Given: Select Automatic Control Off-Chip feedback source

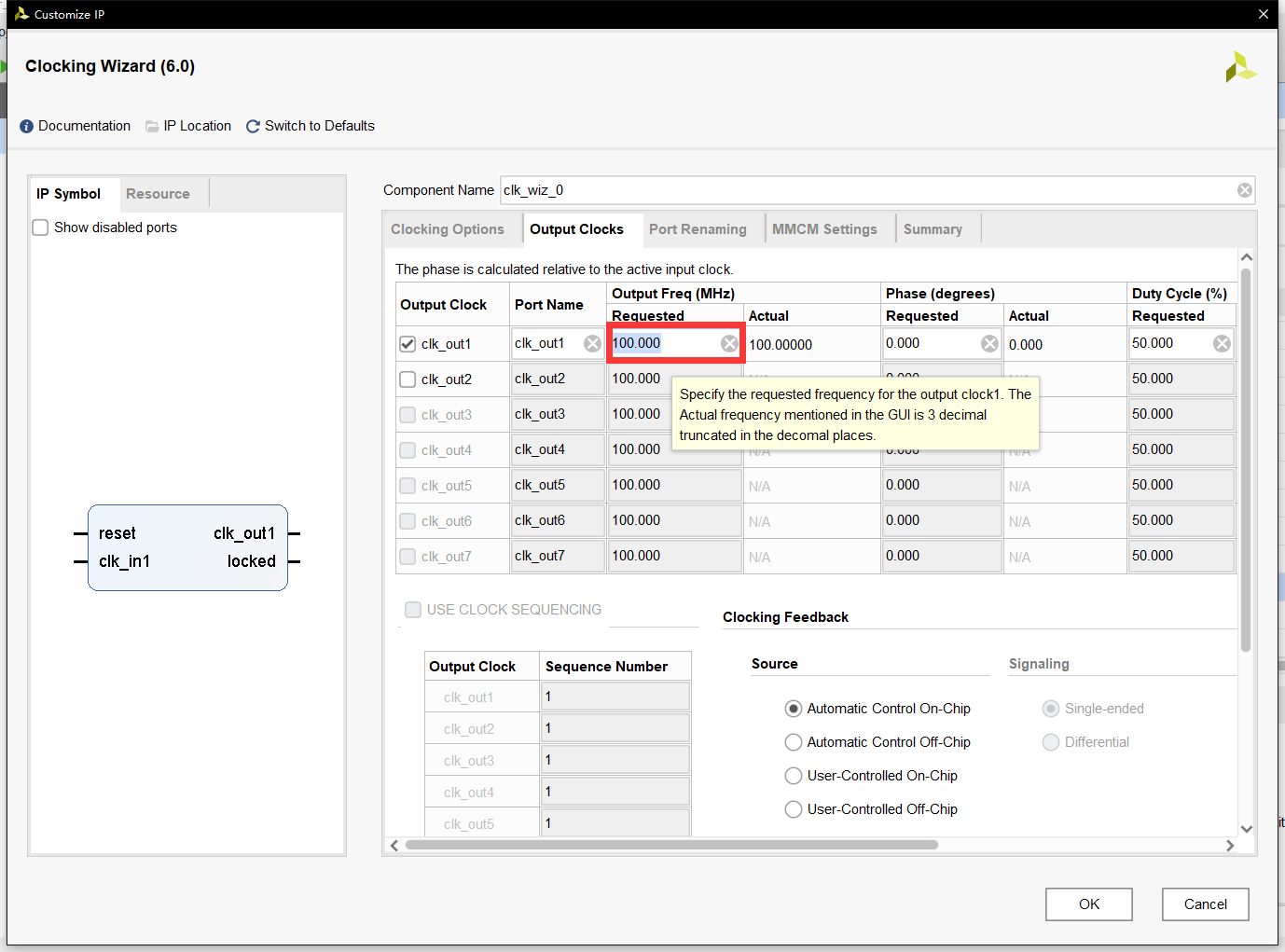Looking at the screenshot, I should [x=794, y=742].
